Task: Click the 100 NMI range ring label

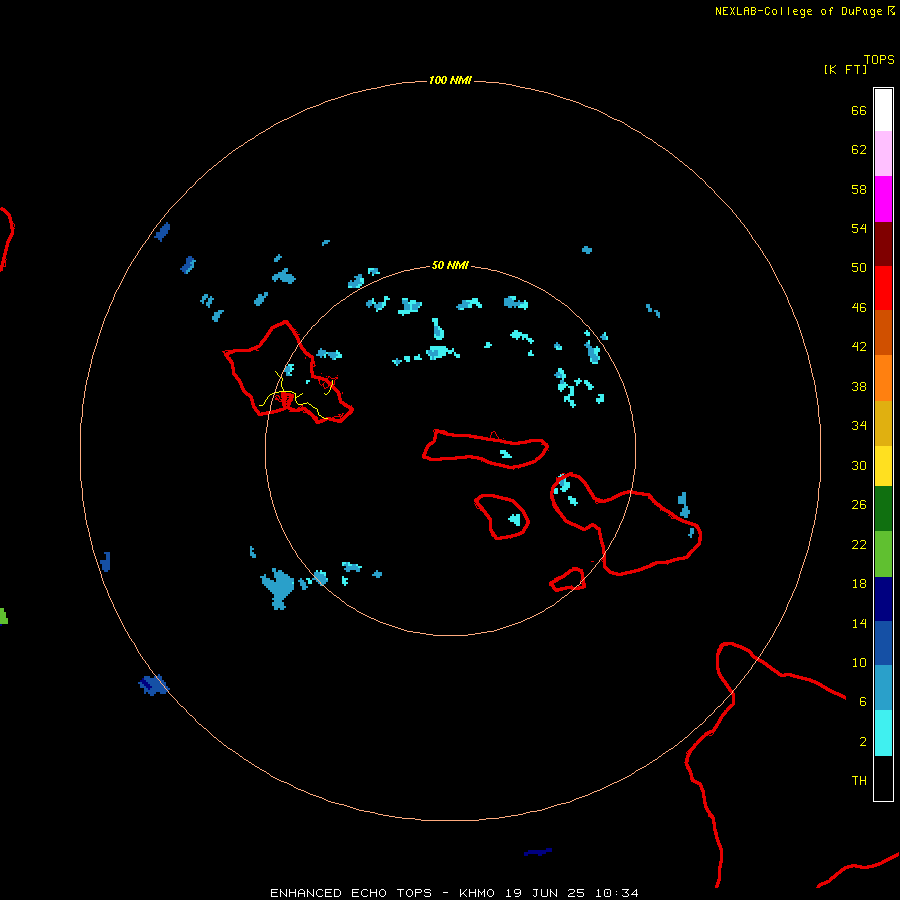Action: [x=450, y=80]
